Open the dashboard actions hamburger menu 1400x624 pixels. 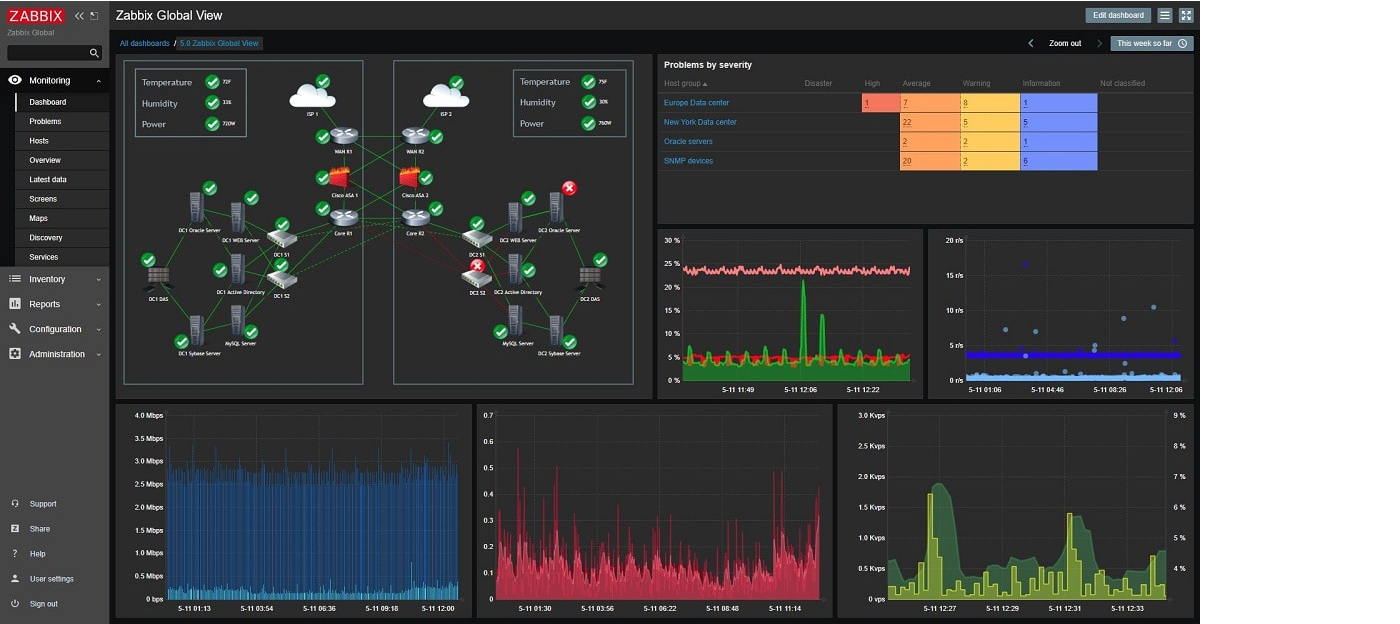pos(1165,15)
